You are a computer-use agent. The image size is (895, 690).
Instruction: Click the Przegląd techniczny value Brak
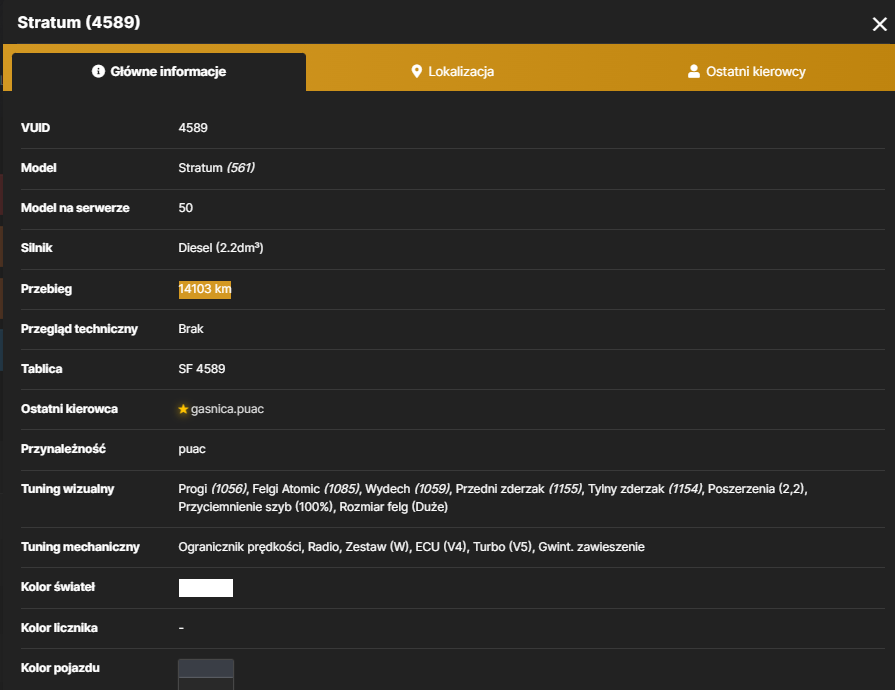(x=191, y=329)
